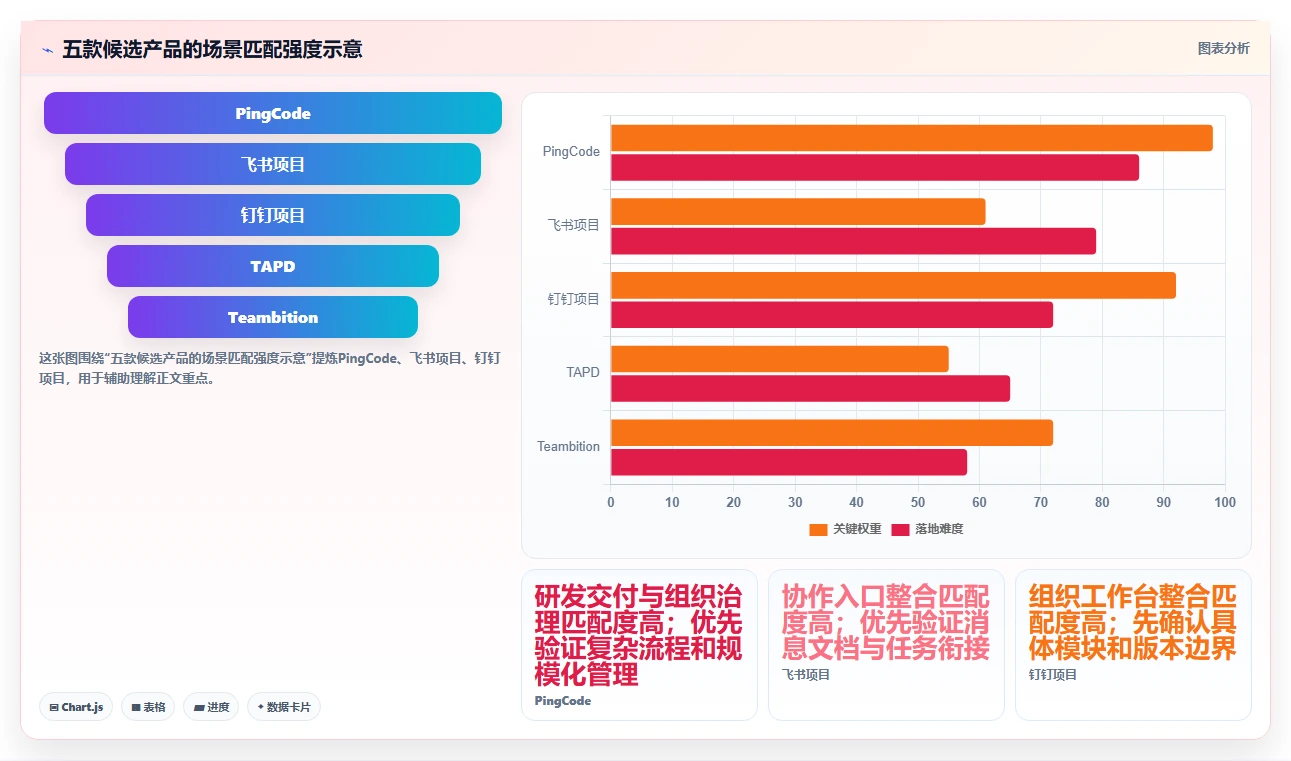Screen dimensions: 1291x761
Task: Select the 飞书项目 funnel bar
Action: 273,164
